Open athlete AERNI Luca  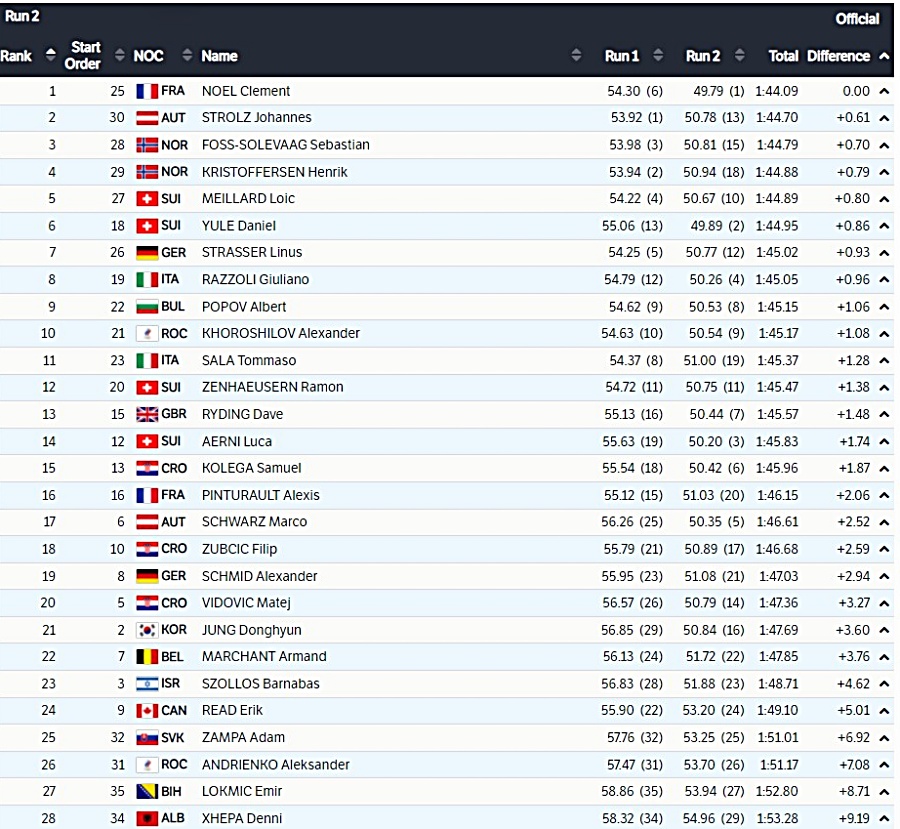(x=236, y=441)
